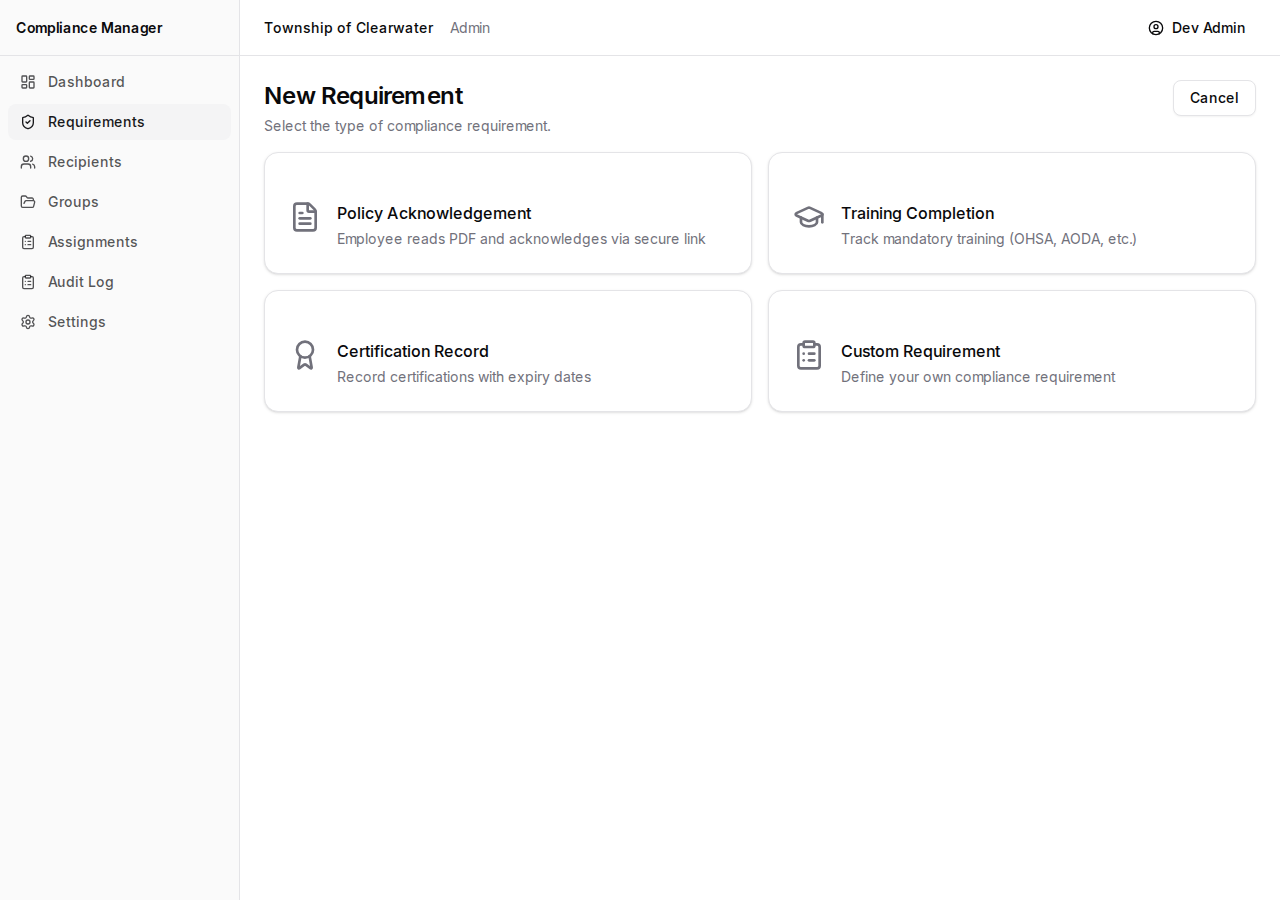
Task: Click 'Select the type of compliance requirement' subtitle
Action: 407,126
